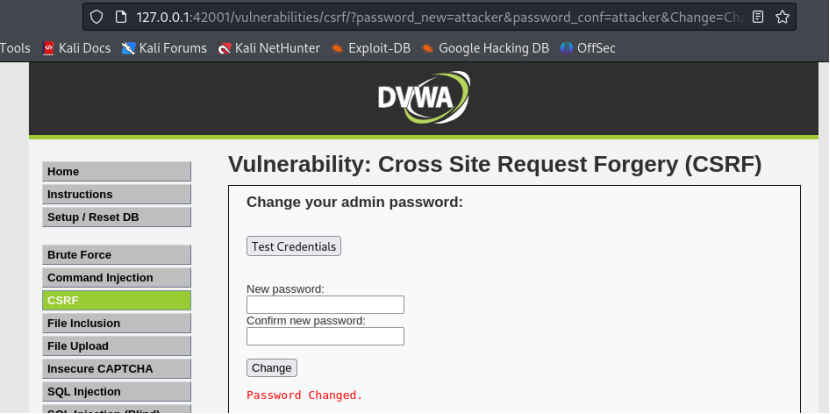Click the shield tracking protection icon
Viewport: 830px width, 414px height.
coord(96,17)
